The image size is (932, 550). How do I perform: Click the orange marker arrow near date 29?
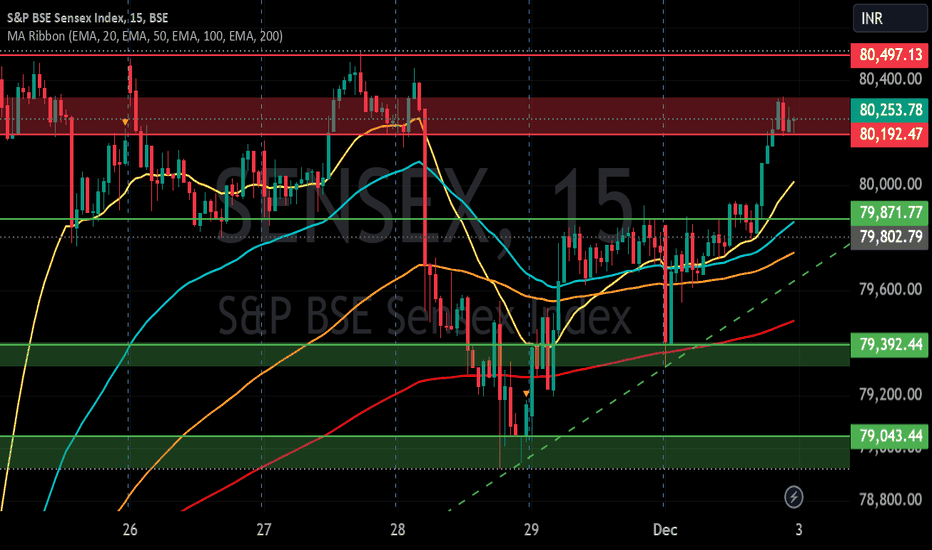pyautogui.click(x=526, y=394)
